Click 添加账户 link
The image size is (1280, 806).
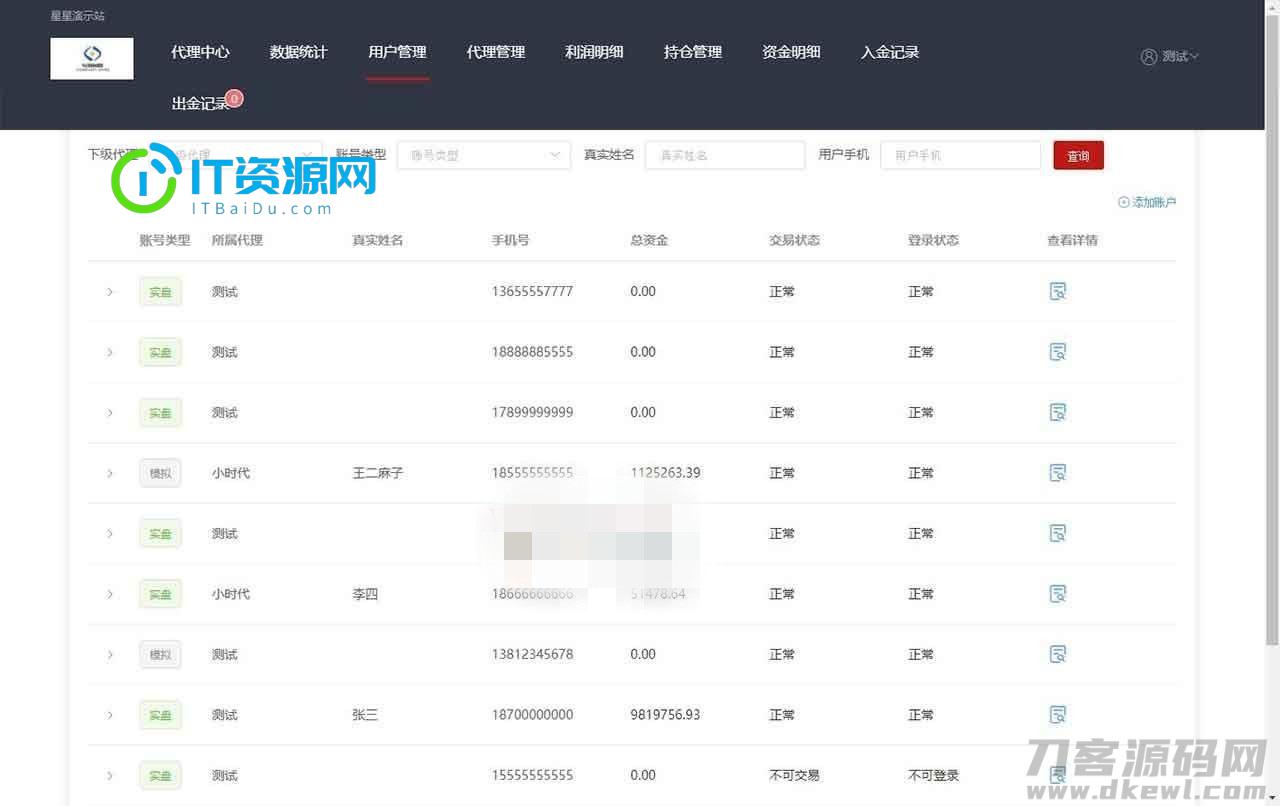[1147, 202]
